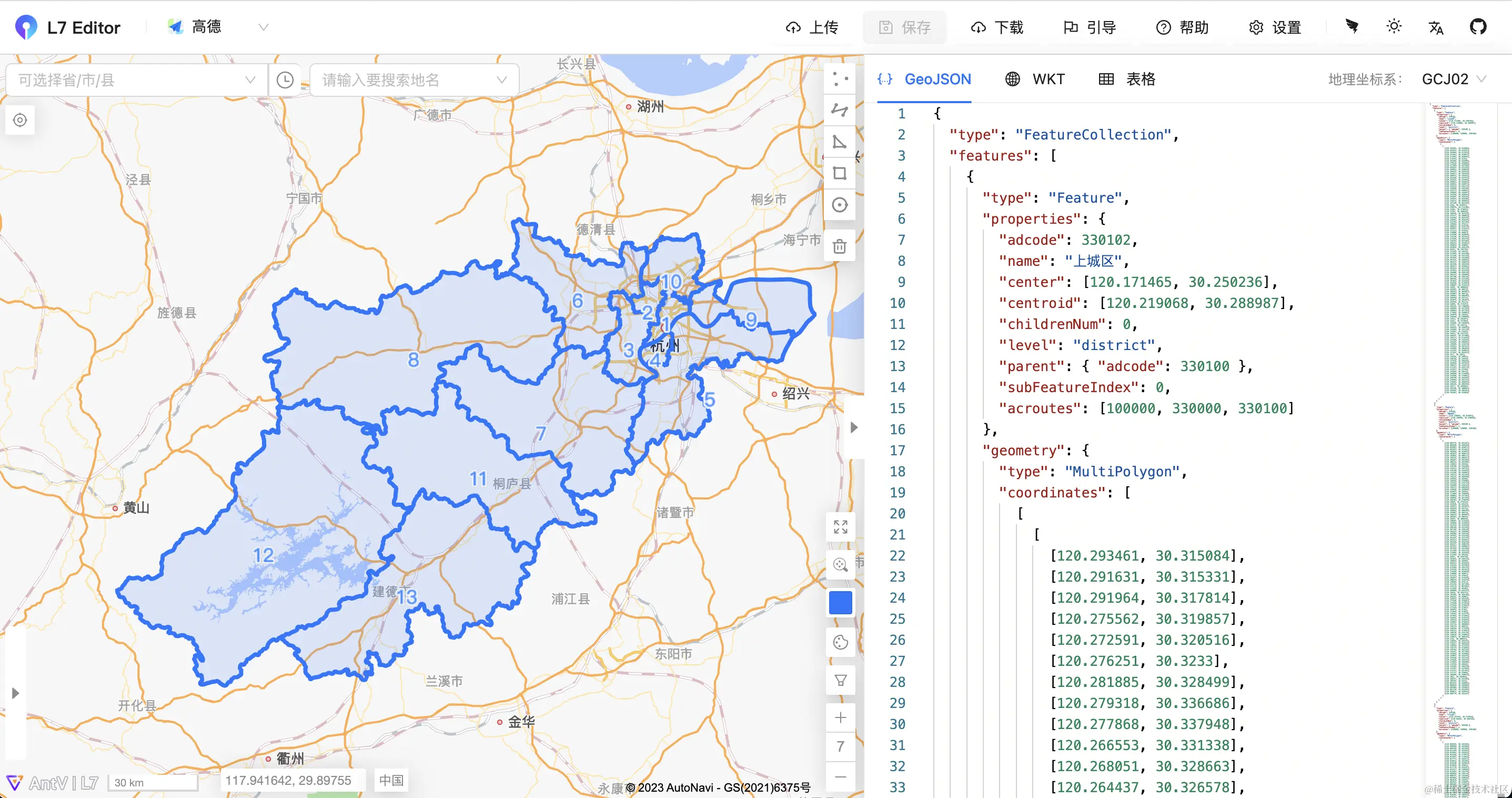
Task: Collapse the code panel with arrow
Action: click(x=854, y=427)
